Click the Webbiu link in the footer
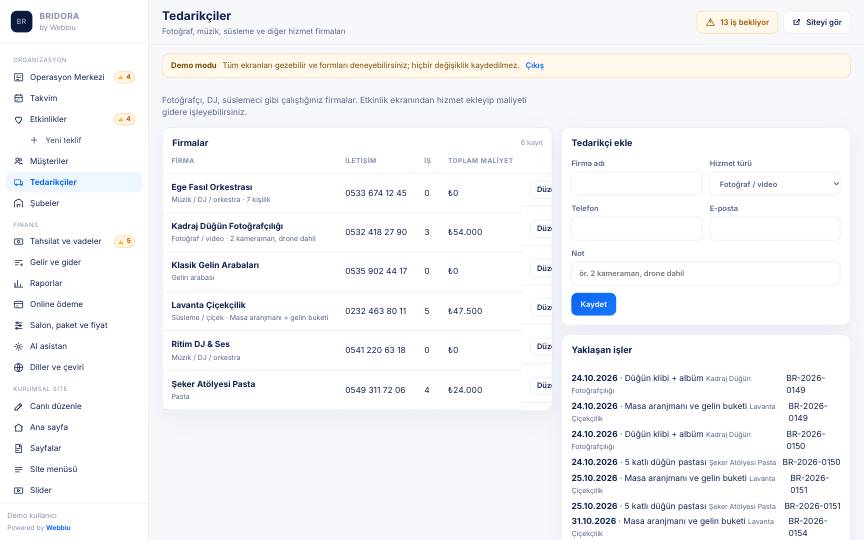Viewport: 864px width, 540px height. pos(58,527)
